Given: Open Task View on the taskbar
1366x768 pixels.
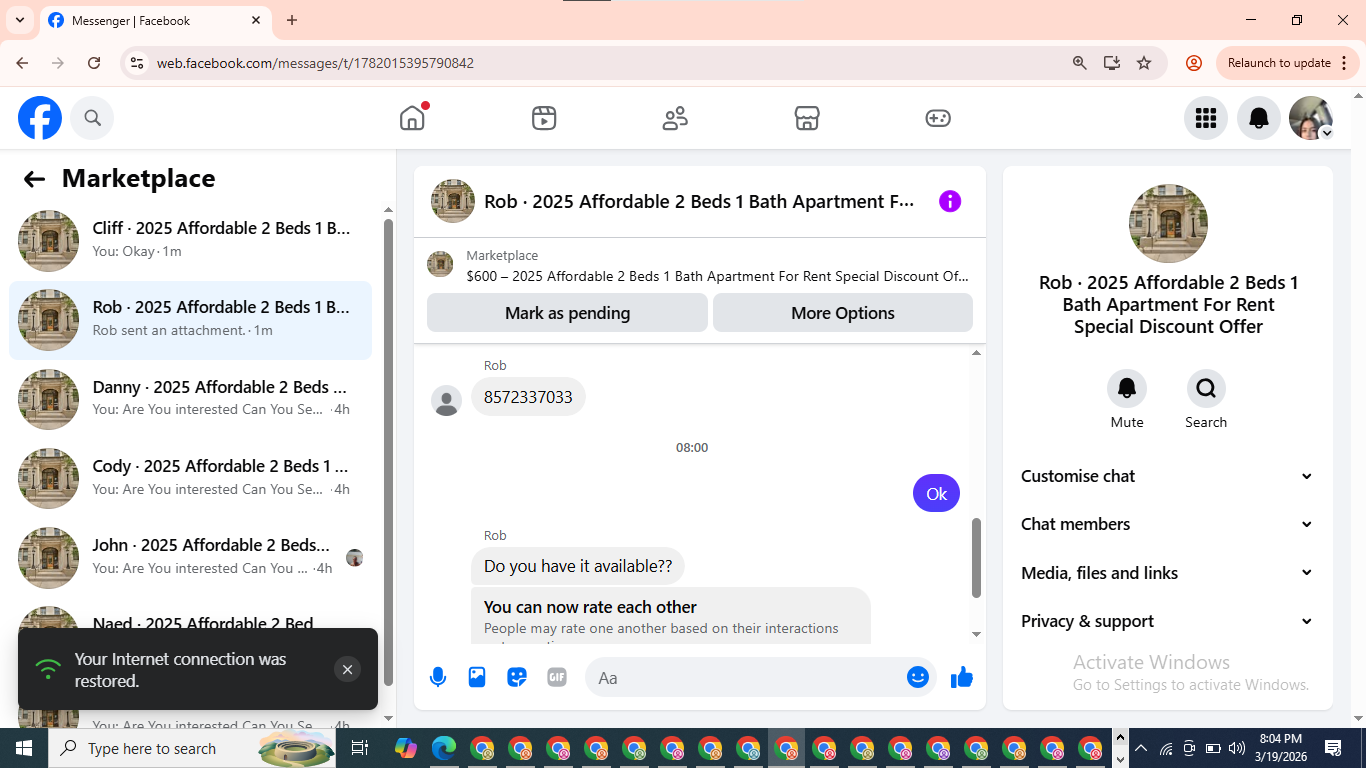Looking at the screenshot, I should [x=360, y=748].
